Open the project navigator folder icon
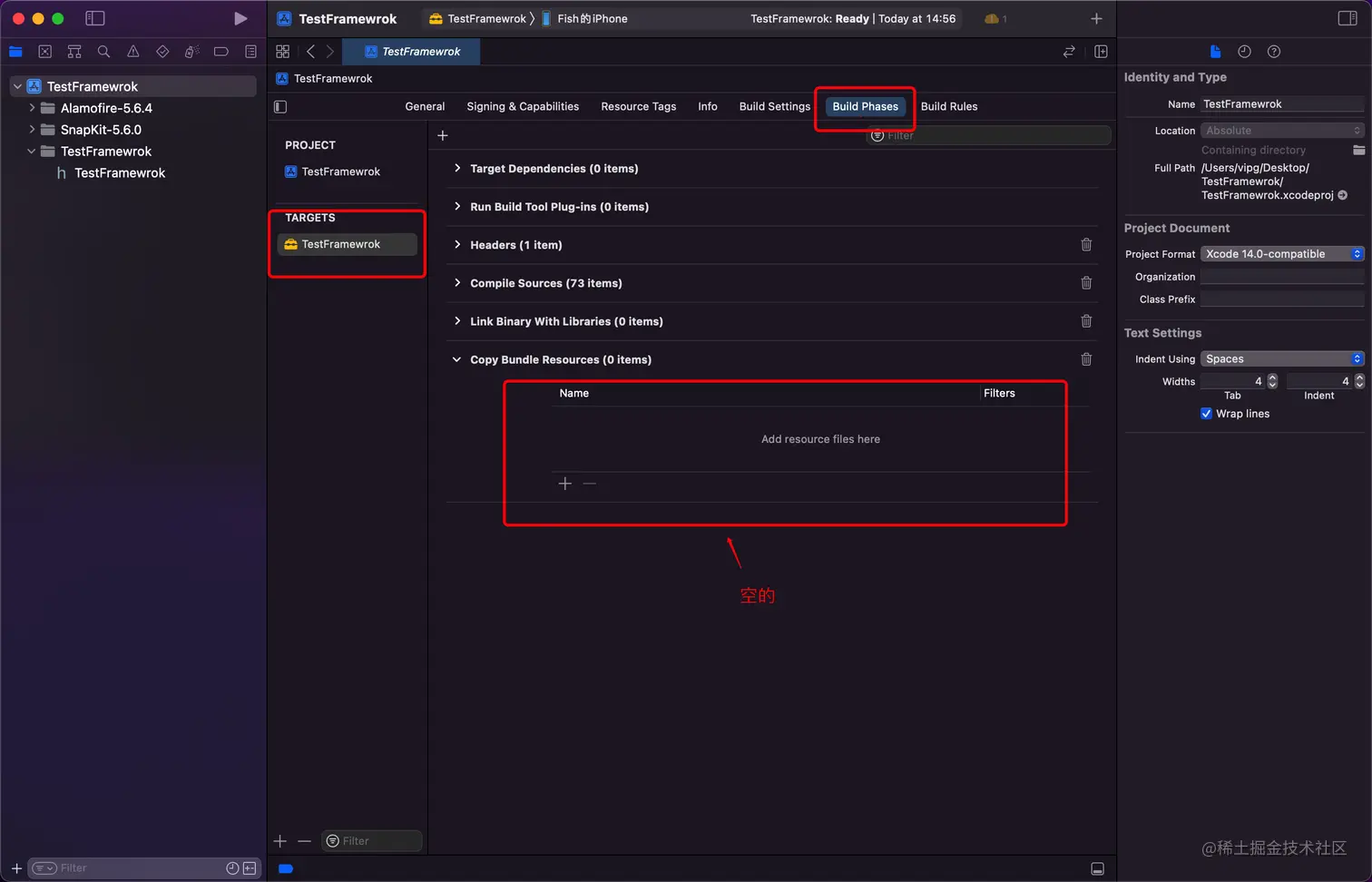 click(15, 52)
